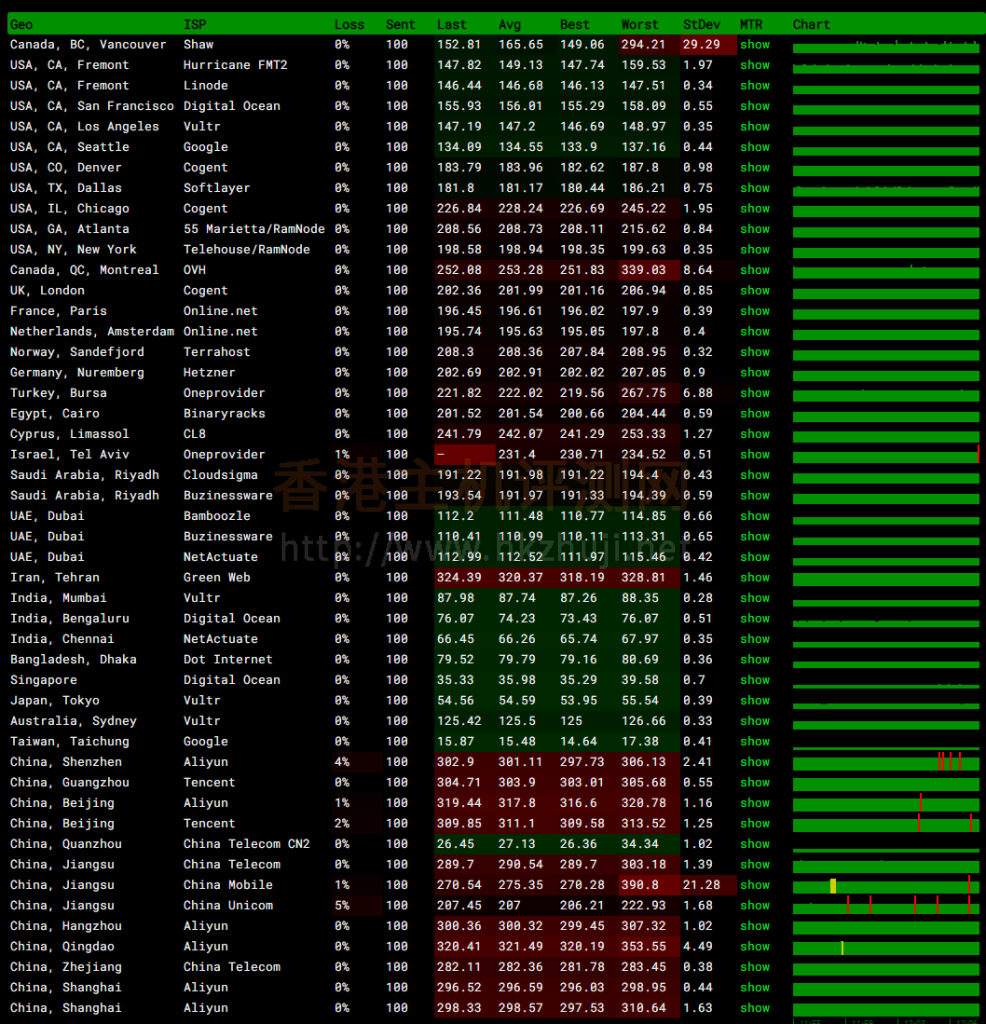
Task: Select the worst latency value 294.21
Action: [643, 44]
